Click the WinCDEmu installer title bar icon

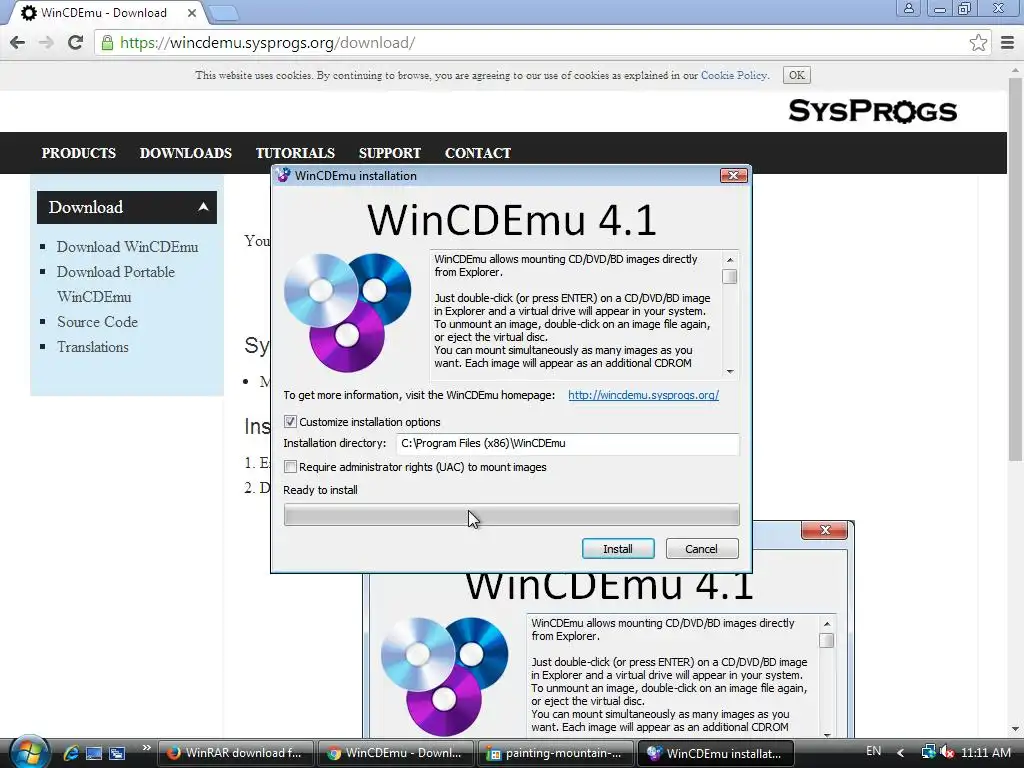283,175
